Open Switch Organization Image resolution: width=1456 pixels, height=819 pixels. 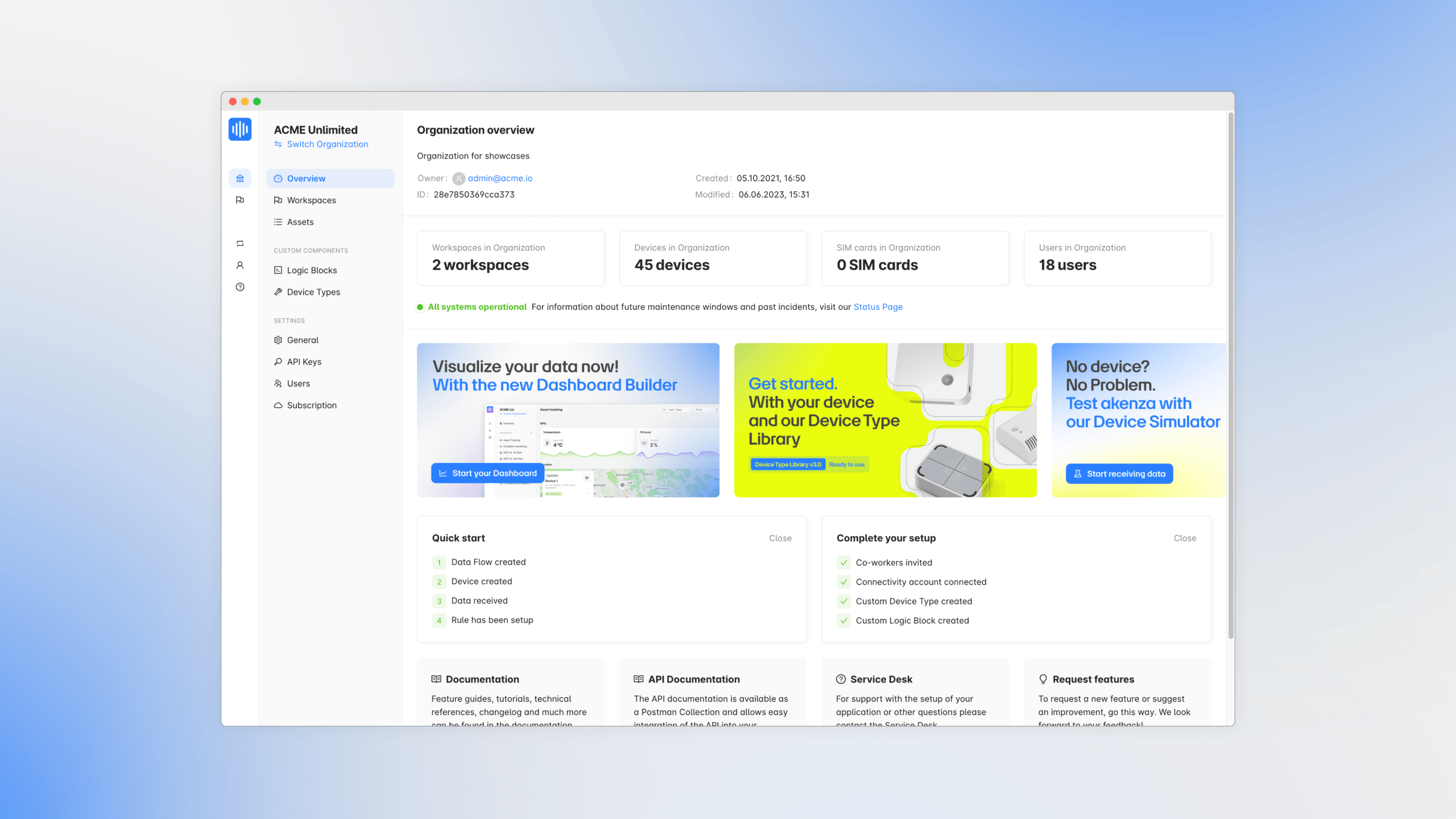327,144
